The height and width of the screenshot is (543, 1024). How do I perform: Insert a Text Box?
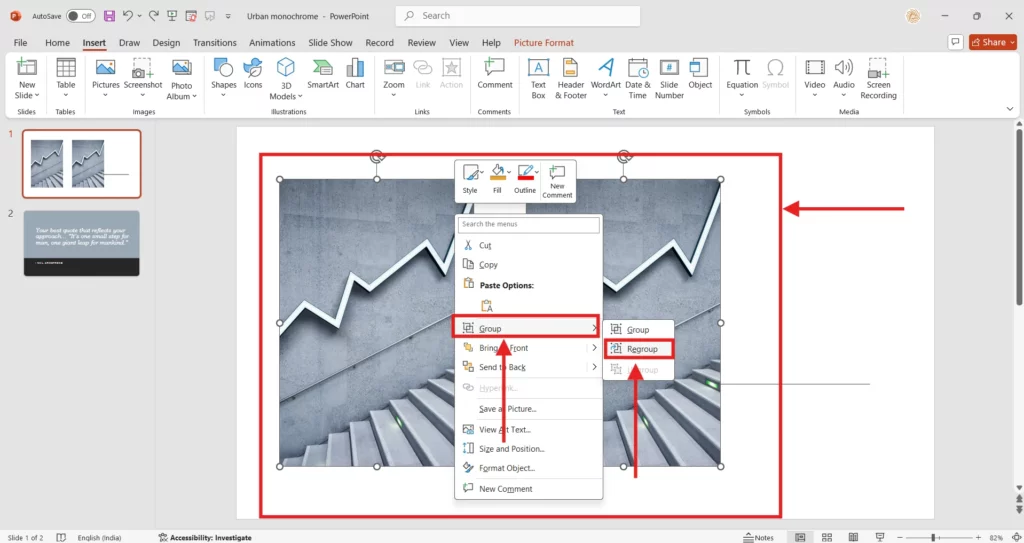point(538,76)
